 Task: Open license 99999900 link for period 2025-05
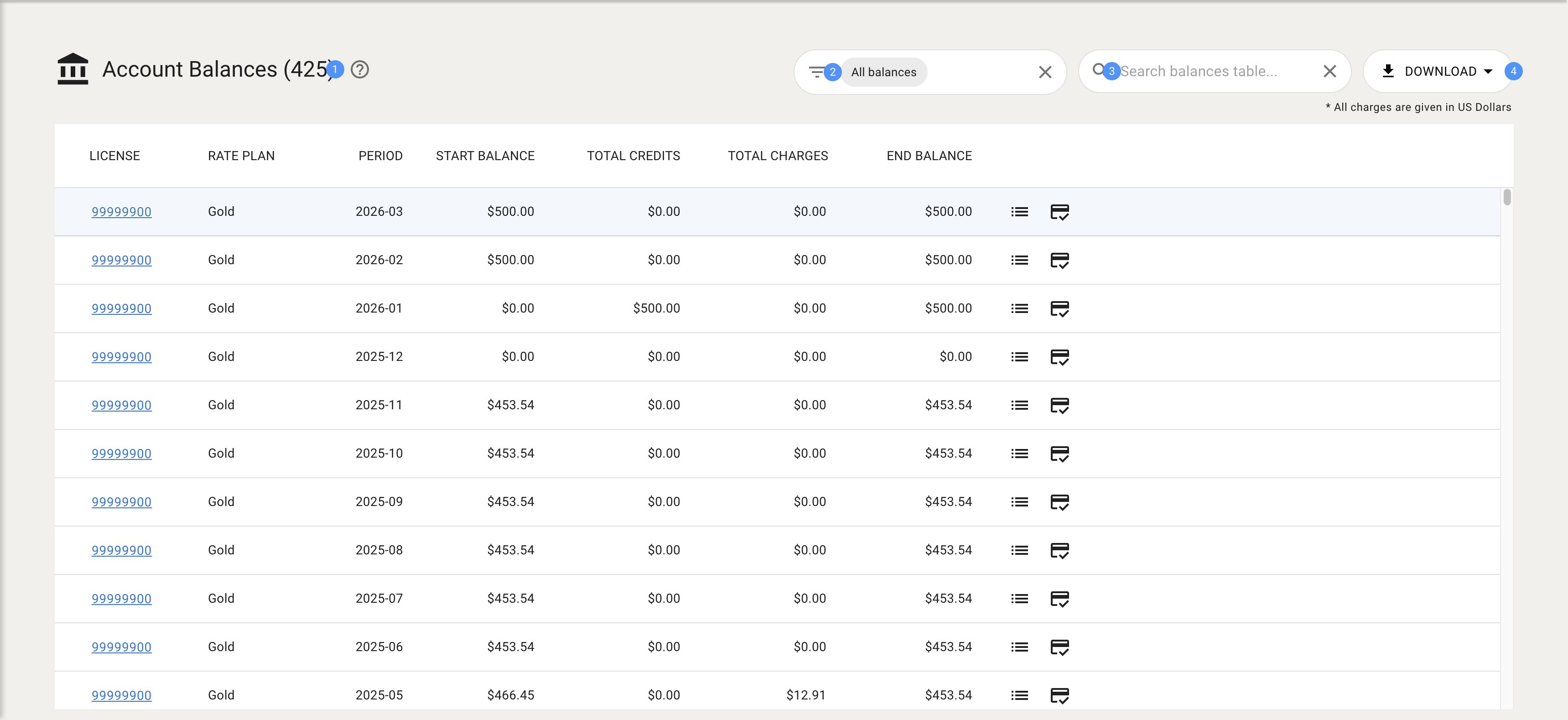121,696
